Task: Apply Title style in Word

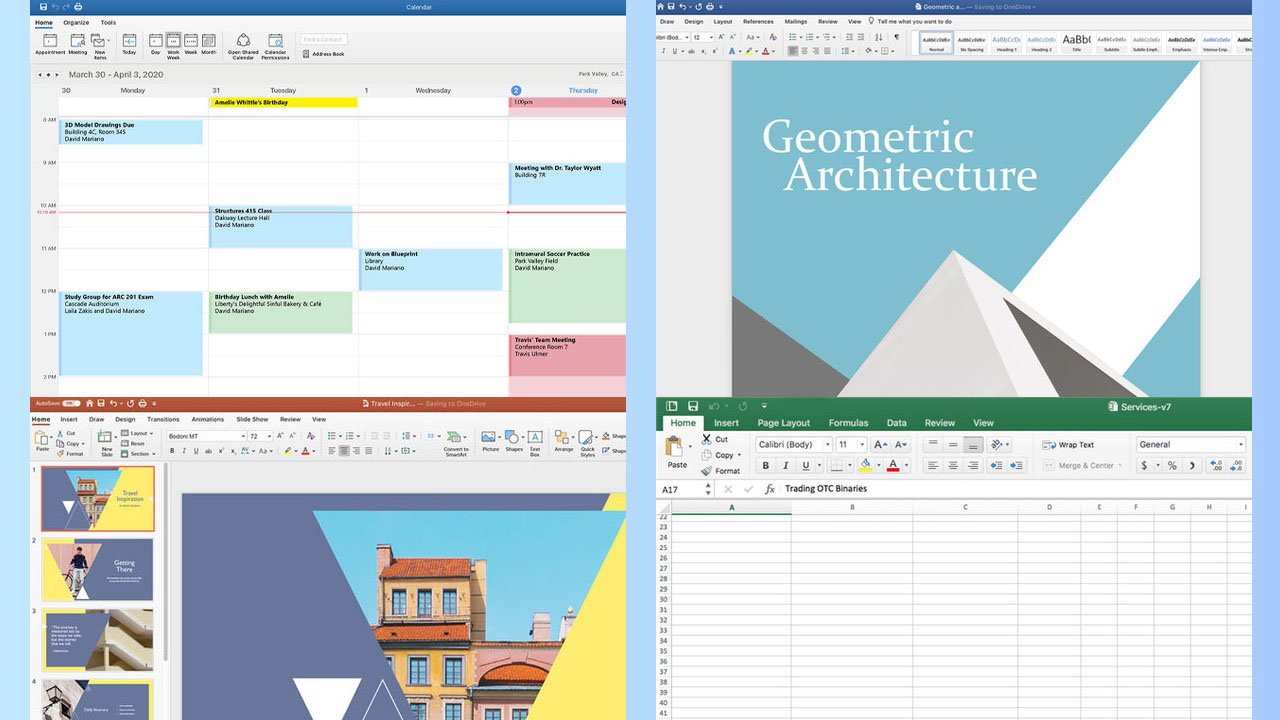Action: (1076, 43)
